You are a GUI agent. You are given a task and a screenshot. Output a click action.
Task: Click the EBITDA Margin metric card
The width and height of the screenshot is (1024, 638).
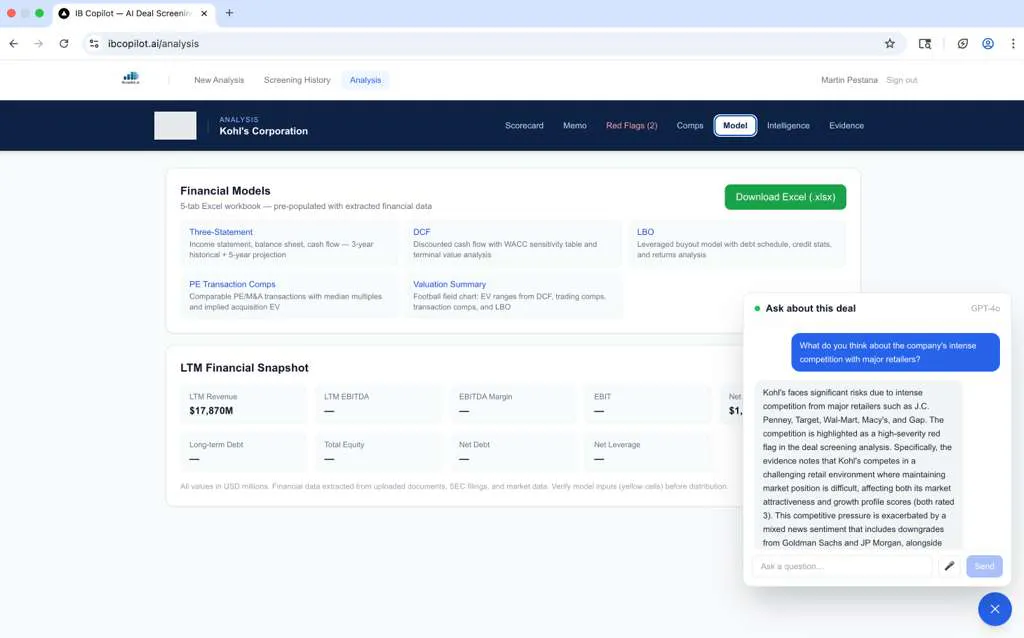coord(513,404)
